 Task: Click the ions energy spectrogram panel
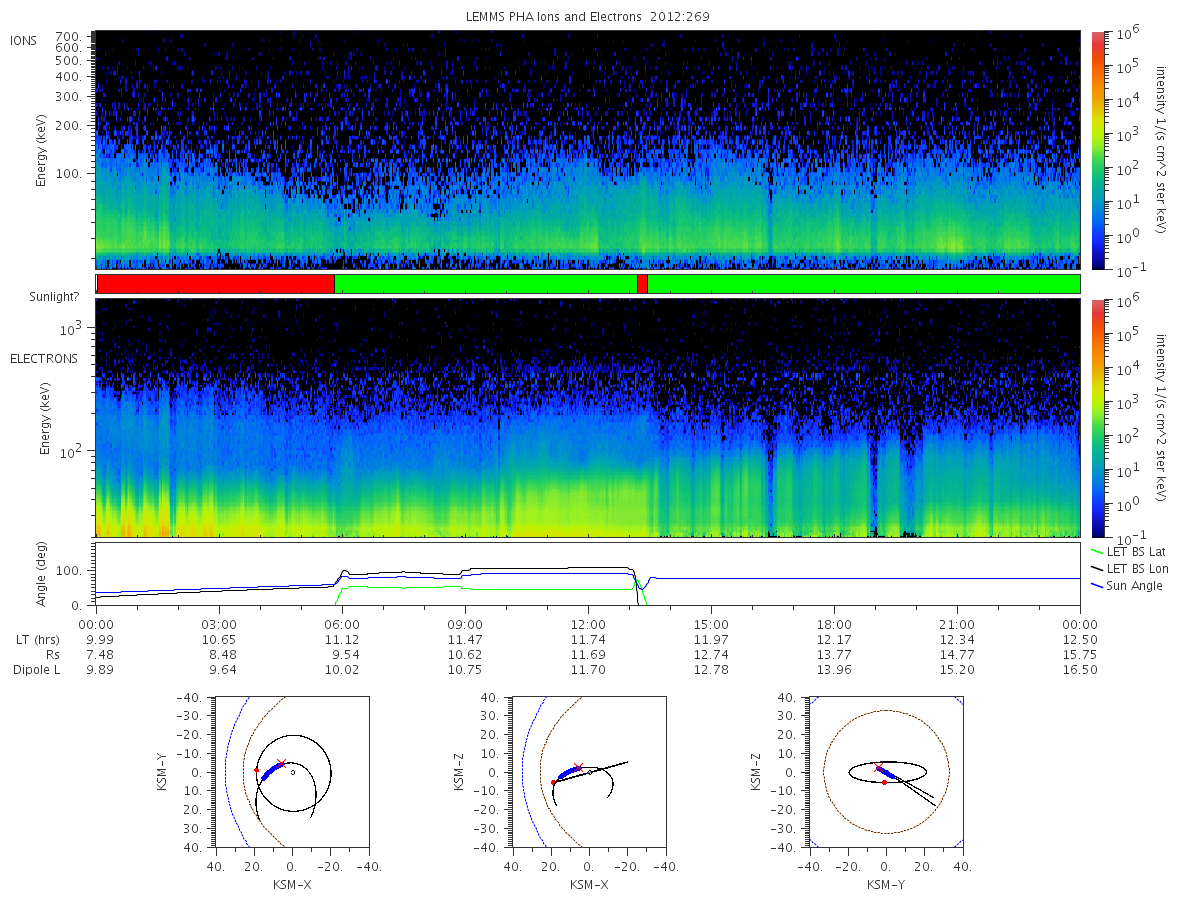click(x=588, y=150)
